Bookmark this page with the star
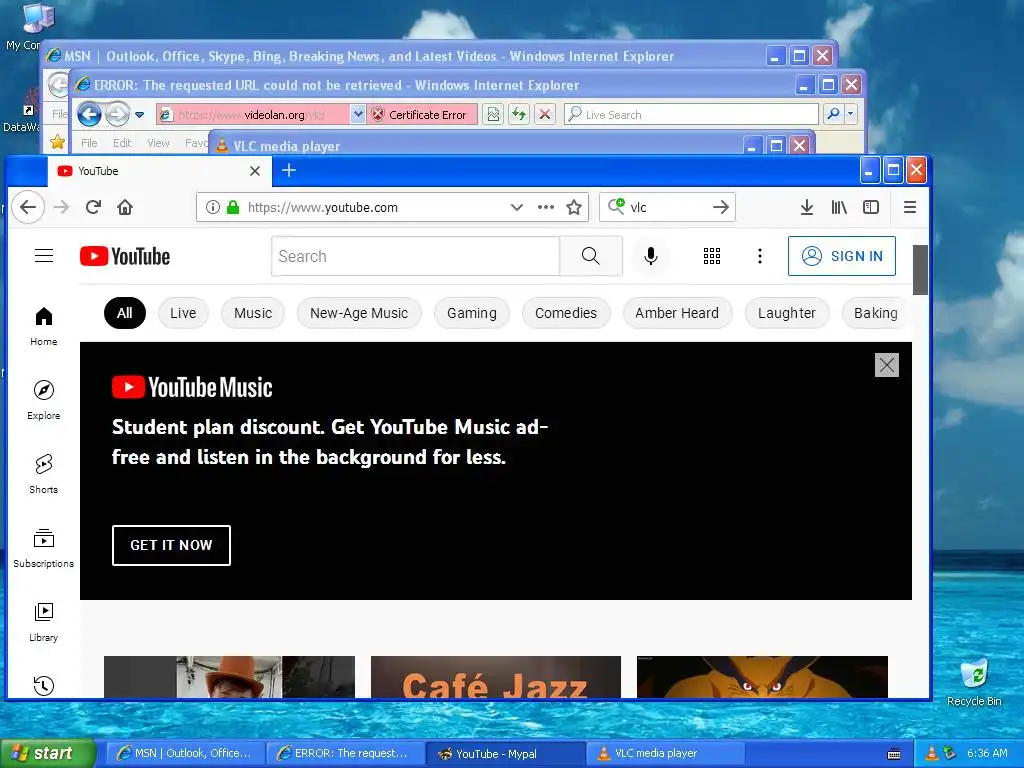Viewport: 1024px width, 768px height. (574, 208)
